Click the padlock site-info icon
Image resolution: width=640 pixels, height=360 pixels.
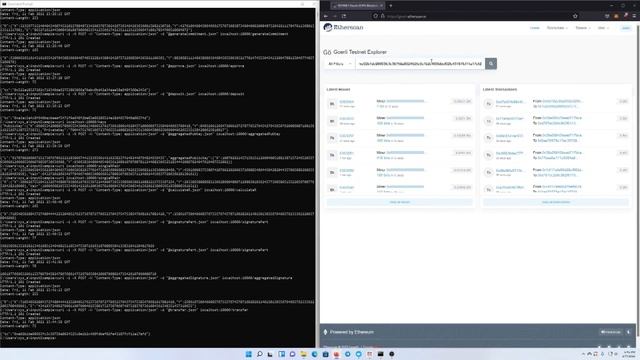382,16
